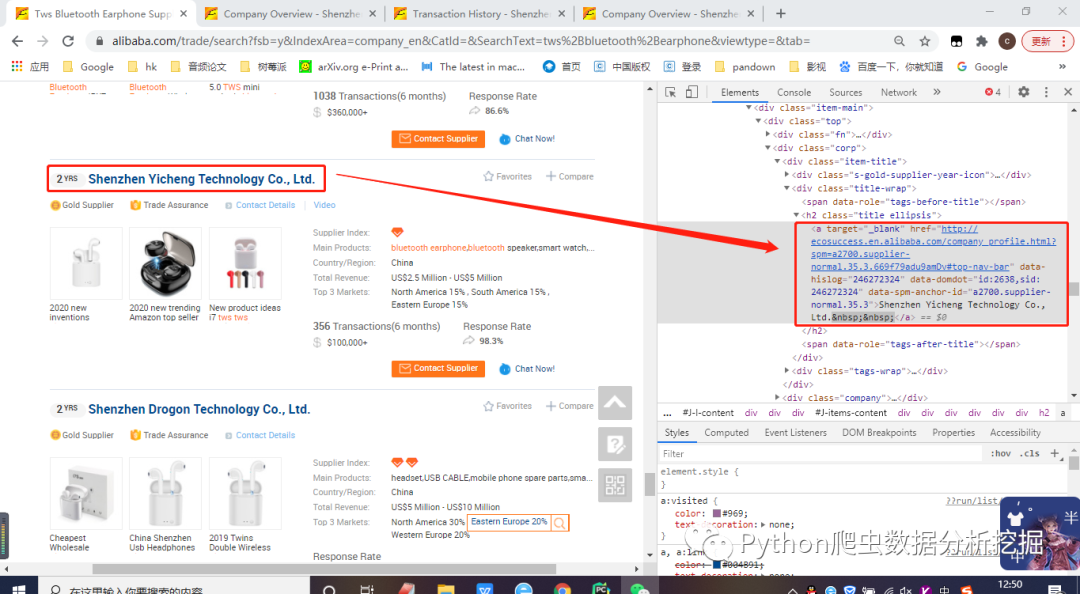
Task: Click the #969 color swatch
Action: [x=716, y=513]
